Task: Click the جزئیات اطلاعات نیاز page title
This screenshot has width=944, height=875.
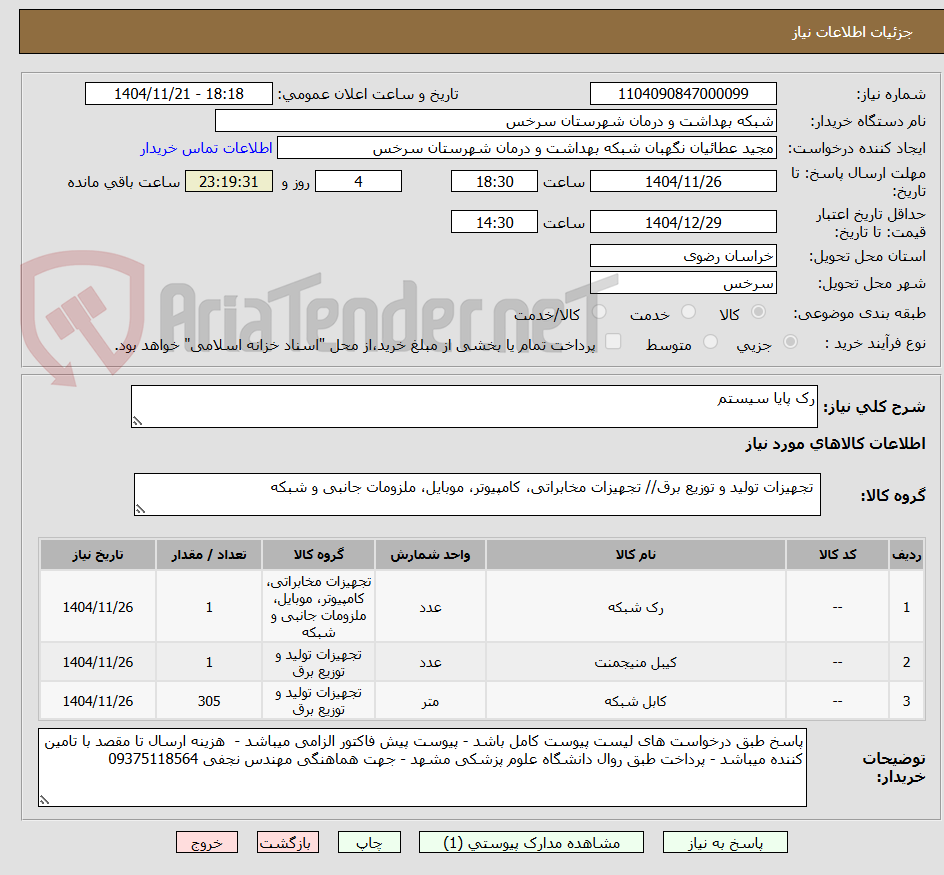Action: tap(852, 32)
